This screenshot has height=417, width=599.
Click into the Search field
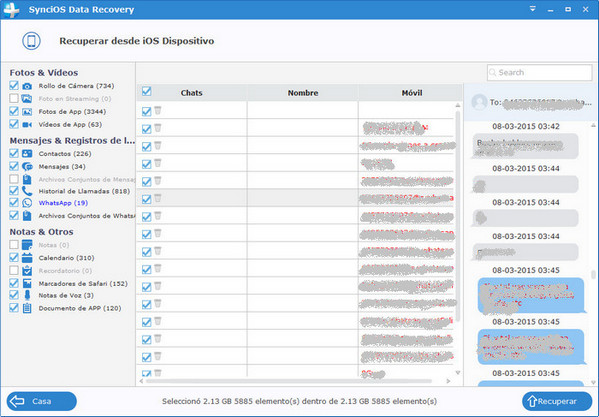tap(539, 73)
